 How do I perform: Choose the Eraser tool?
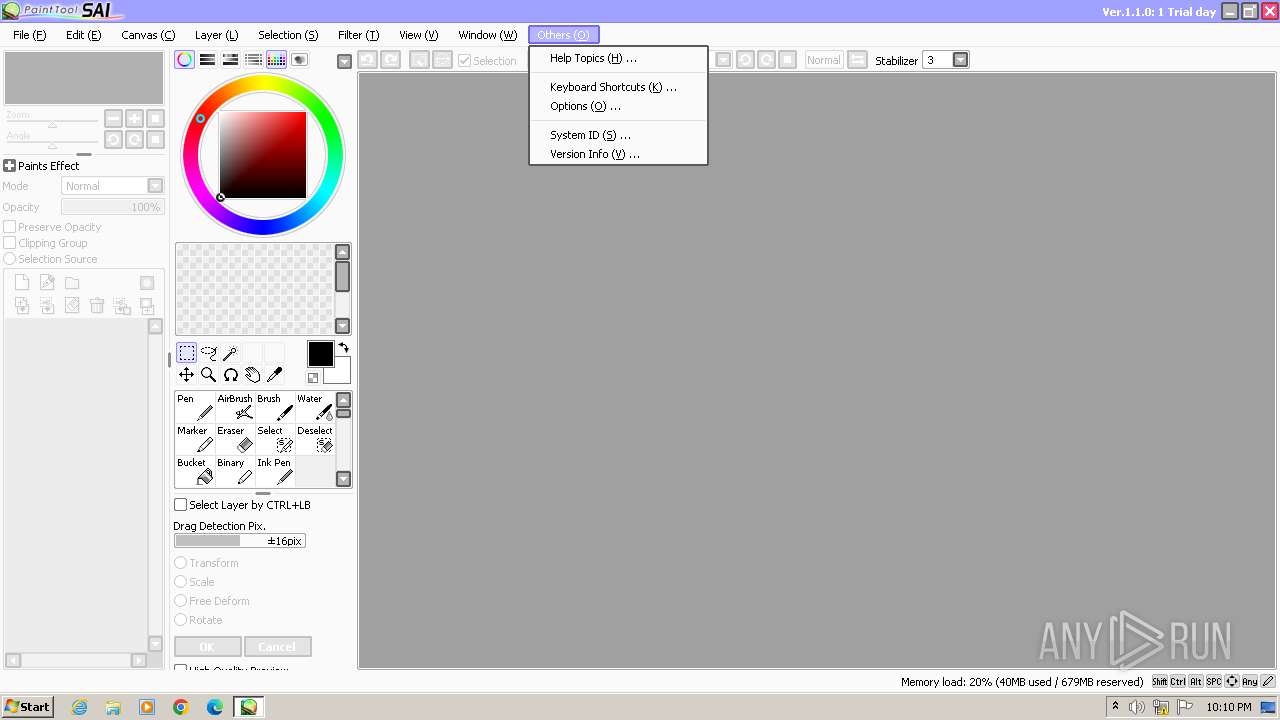coord(235,439)
